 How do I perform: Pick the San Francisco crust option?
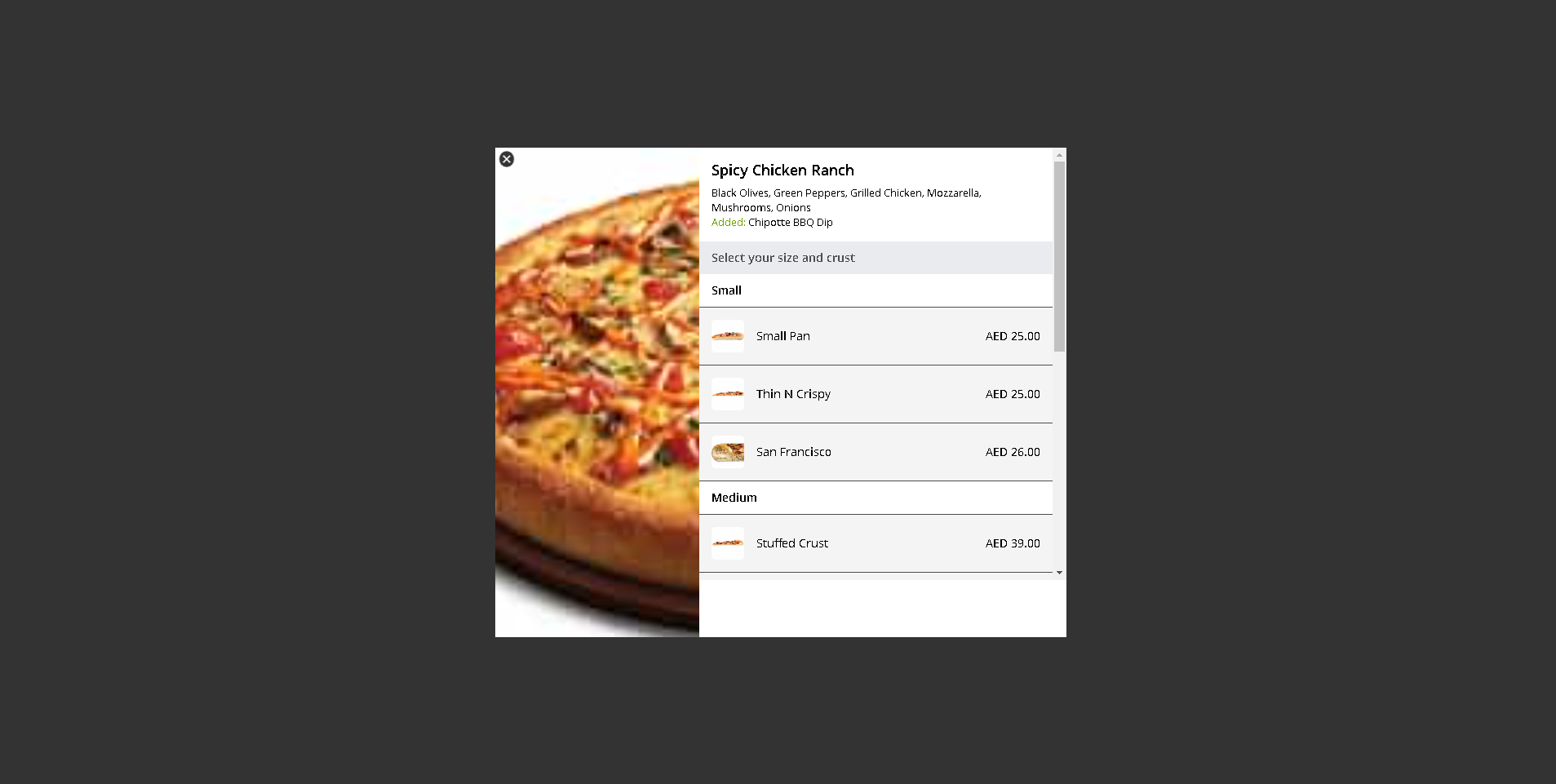pos(876,452)
